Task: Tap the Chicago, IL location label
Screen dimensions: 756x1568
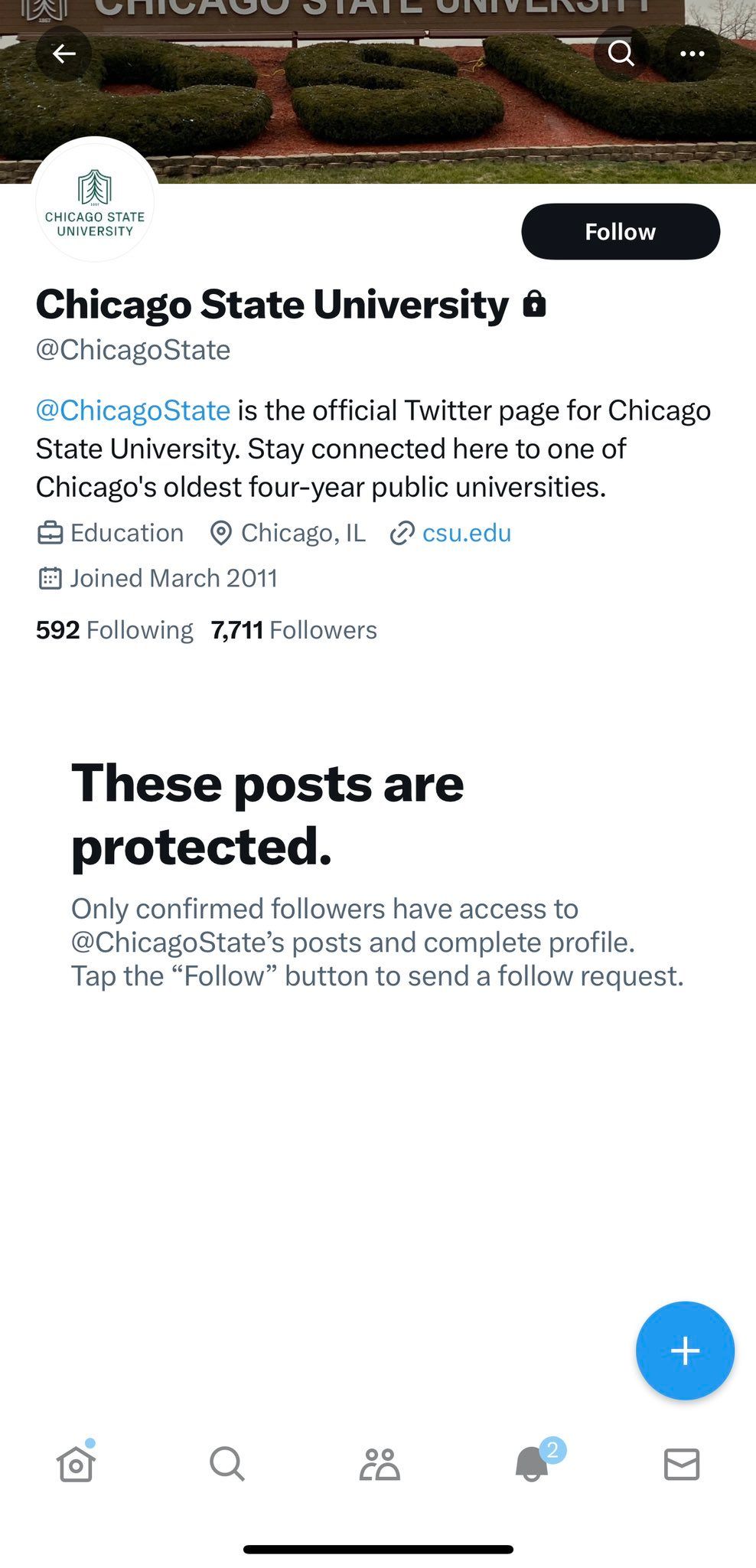Action: pos(303,533)
